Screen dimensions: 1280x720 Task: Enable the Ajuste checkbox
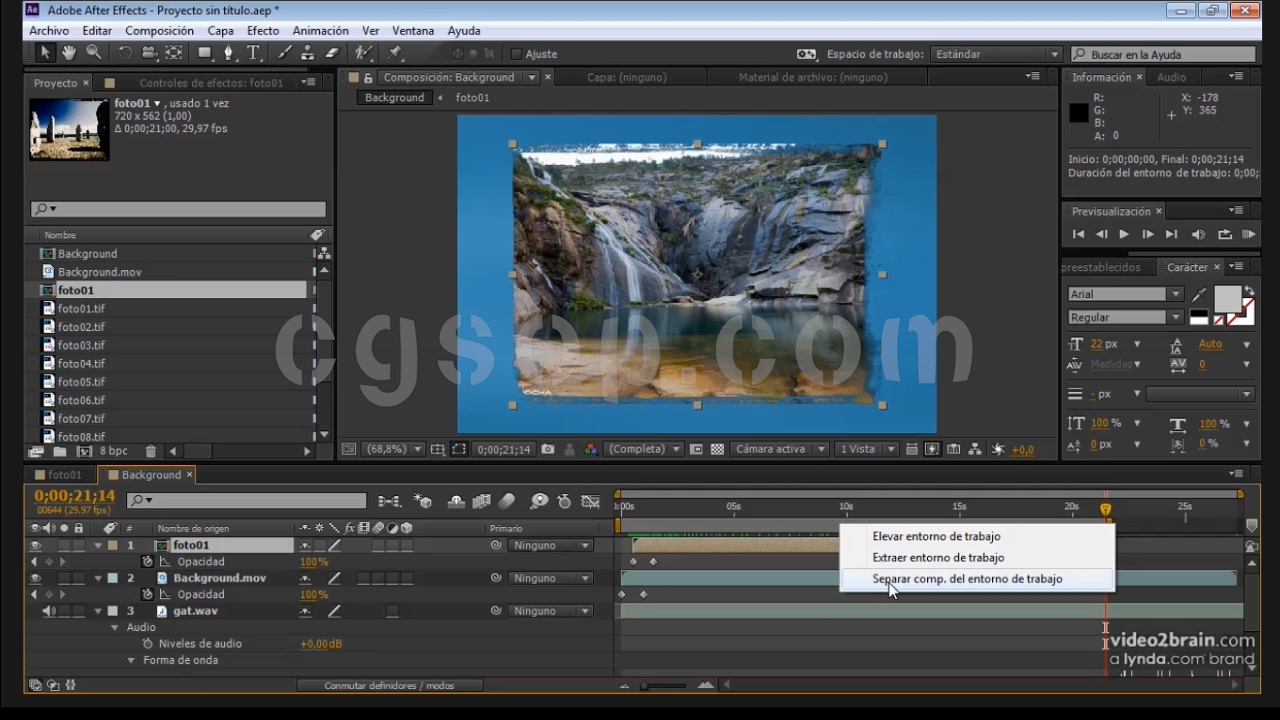coord(516,54)
